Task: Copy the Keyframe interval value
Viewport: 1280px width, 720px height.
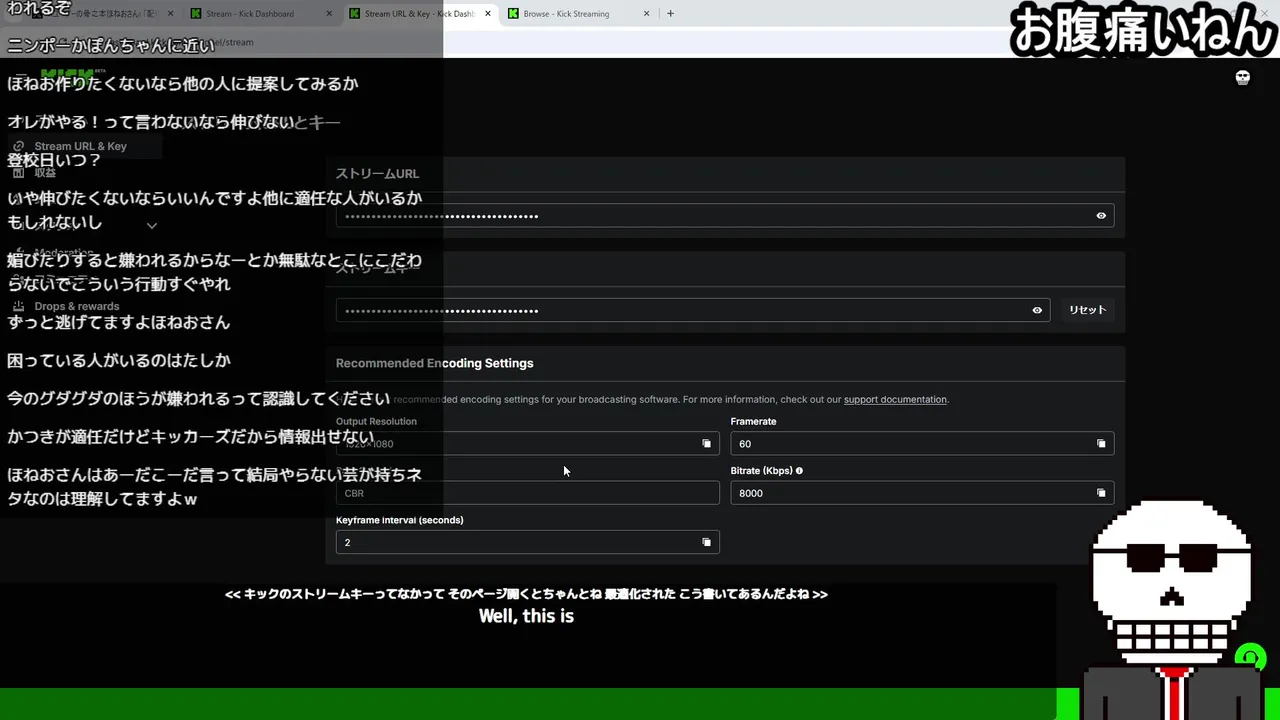Action: 706,542
